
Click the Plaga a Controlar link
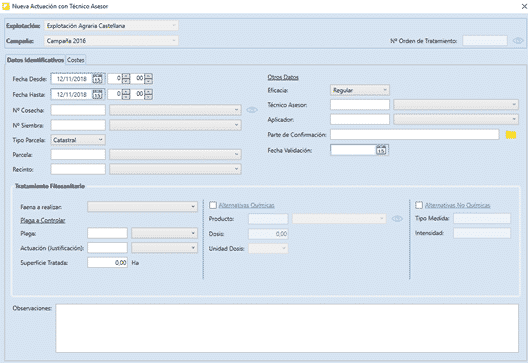pyautogui.click(x=43, y=220)
